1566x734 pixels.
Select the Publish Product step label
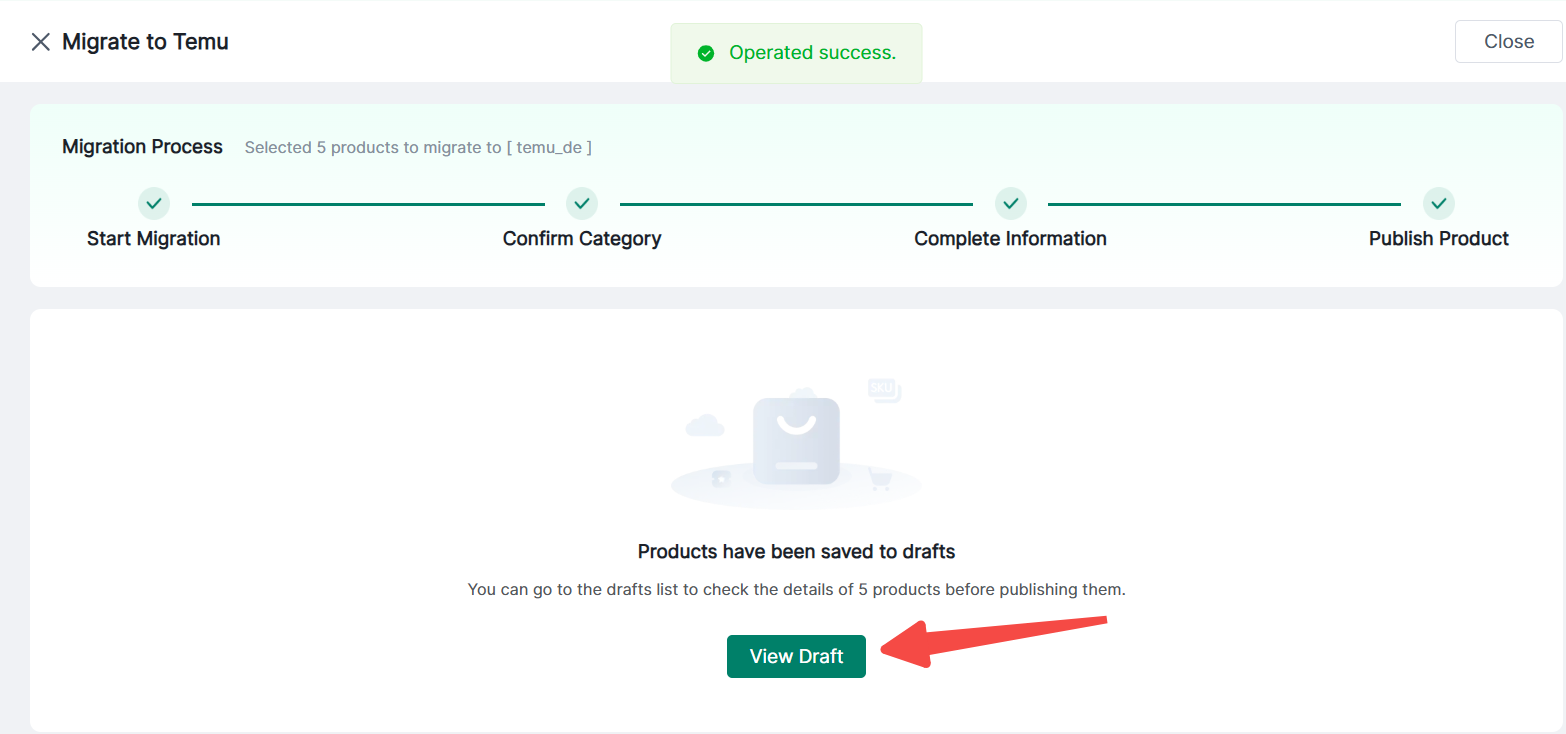[x=1439, y=239]
